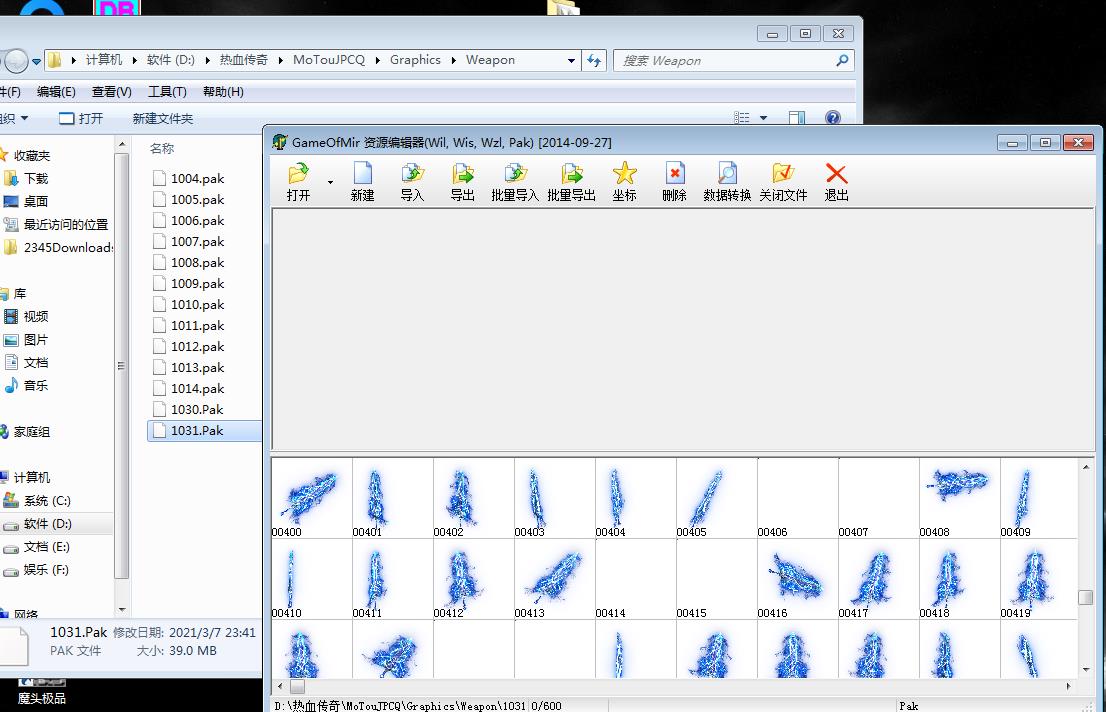Click the 批量导入 batch import icon
This screenshot has height=712, width=1106.
(515, 174)
